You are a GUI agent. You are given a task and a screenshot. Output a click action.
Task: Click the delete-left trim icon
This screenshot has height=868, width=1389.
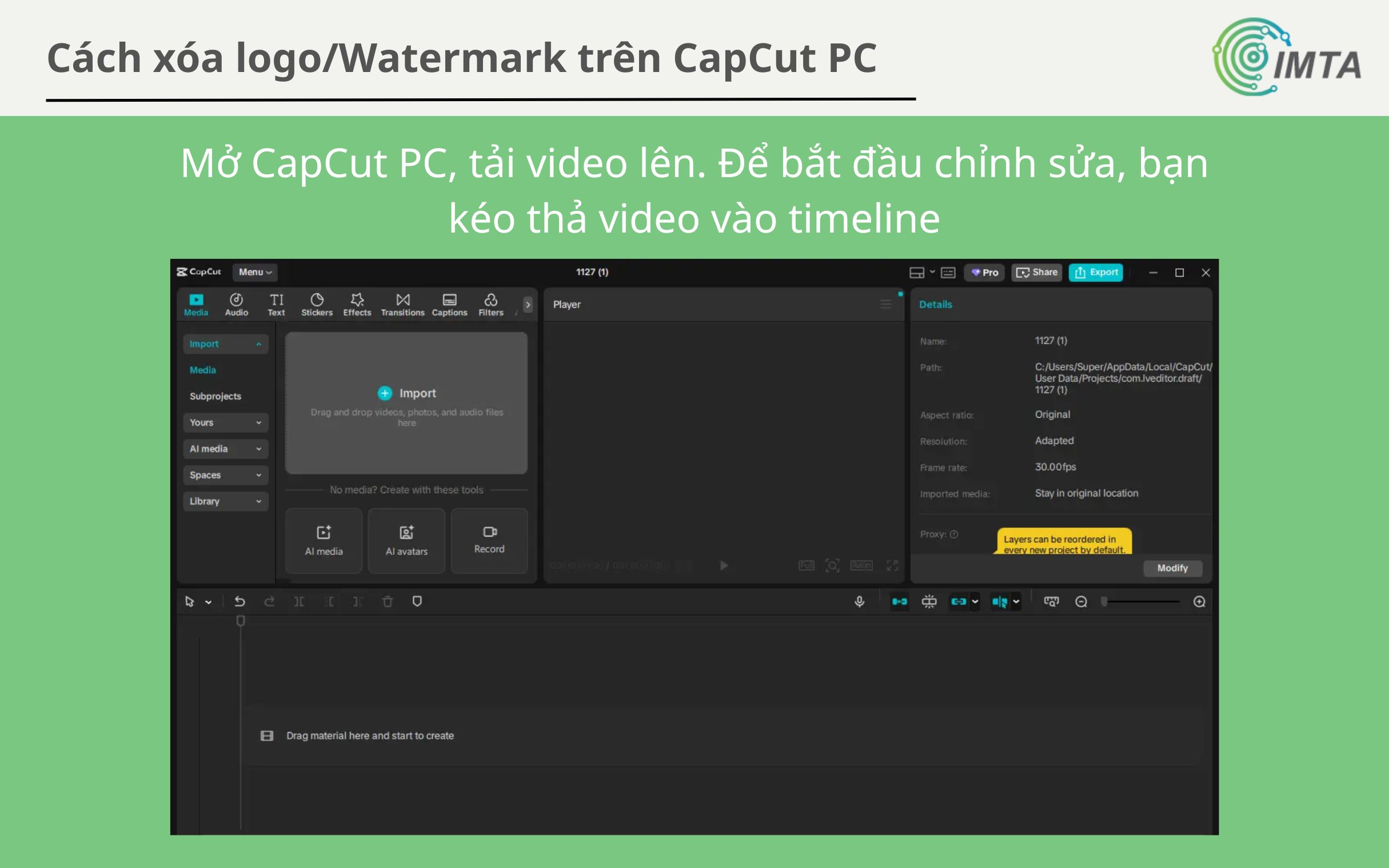coord(330,601)
